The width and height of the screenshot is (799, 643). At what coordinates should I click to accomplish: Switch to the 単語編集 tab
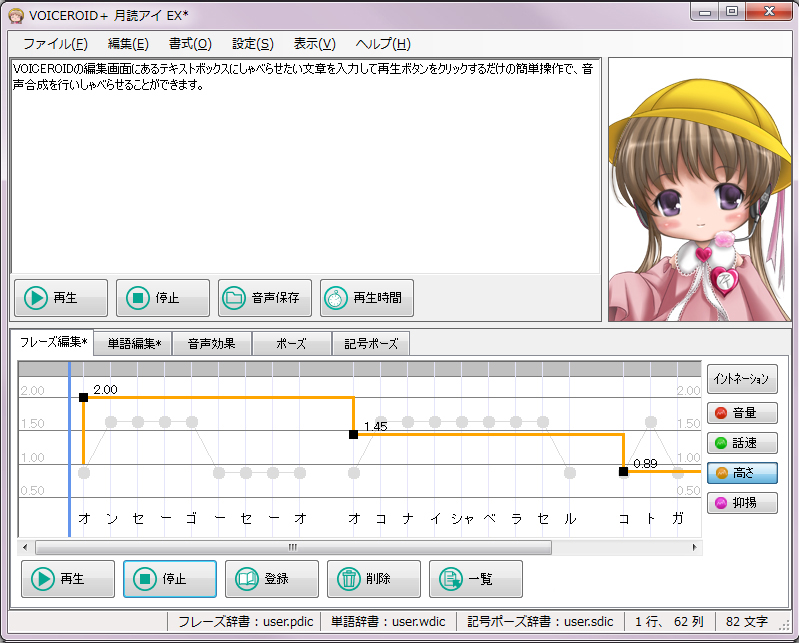134,344
